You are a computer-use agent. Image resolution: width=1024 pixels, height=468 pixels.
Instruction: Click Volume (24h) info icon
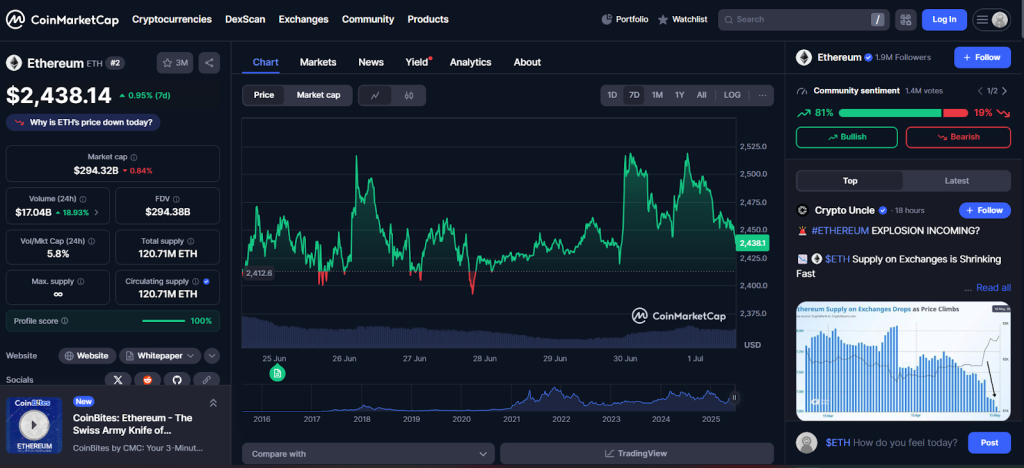tap(83, 199)
